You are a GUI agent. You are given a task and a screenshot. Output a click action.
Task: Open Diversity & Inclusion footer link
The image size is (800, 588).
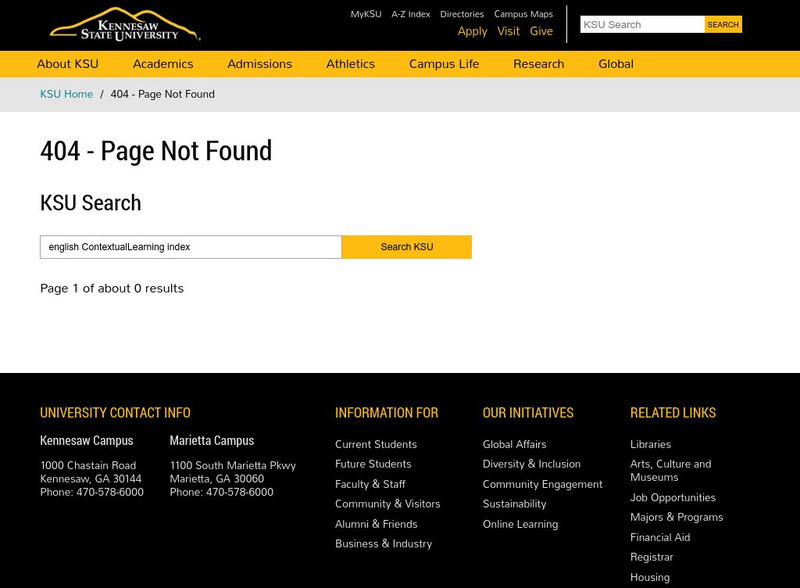[532, 464]
